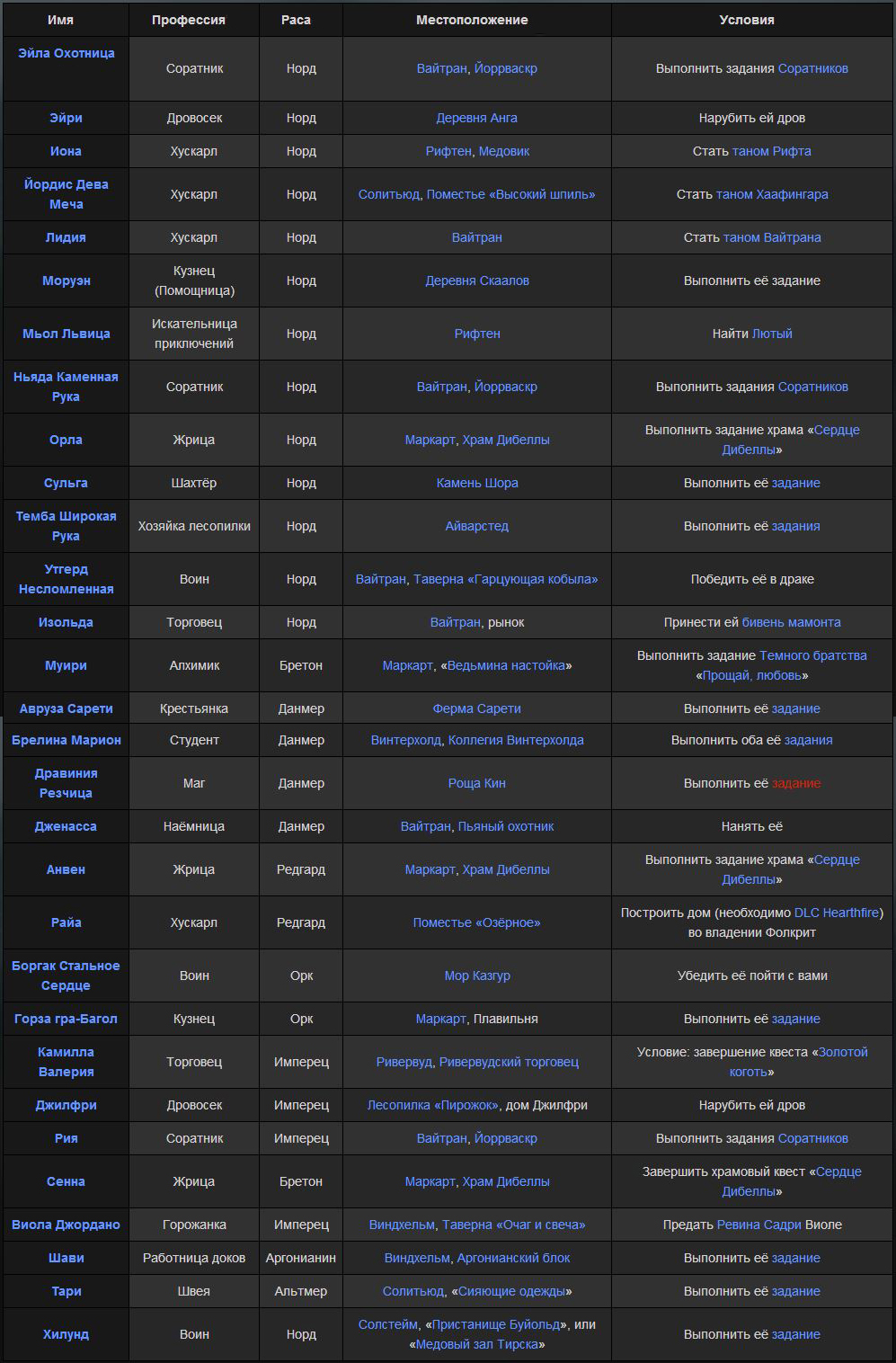896x1363 pixels.
Task: Follow the Таверна «Гарцующая кобыла» link
Action: click(505, 579)
